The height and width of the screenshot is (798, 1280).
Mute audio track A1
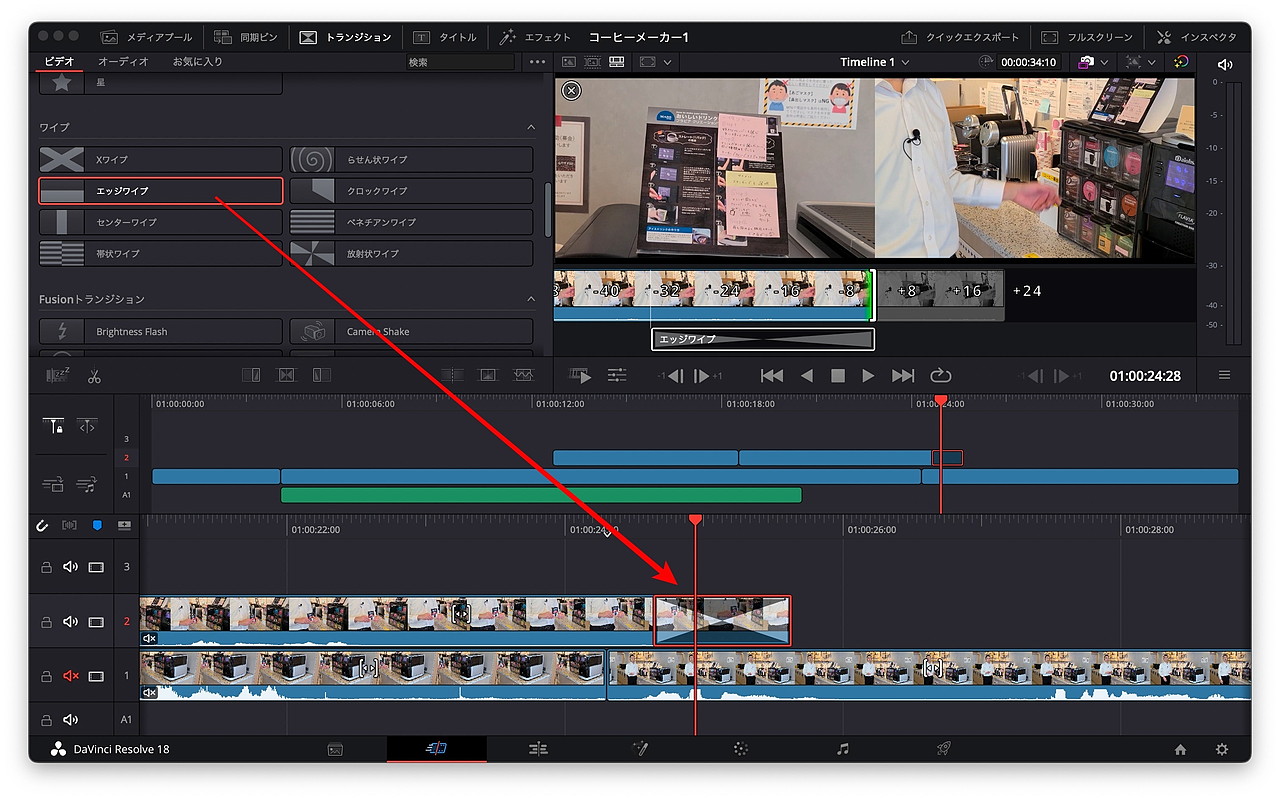[70, 719]
